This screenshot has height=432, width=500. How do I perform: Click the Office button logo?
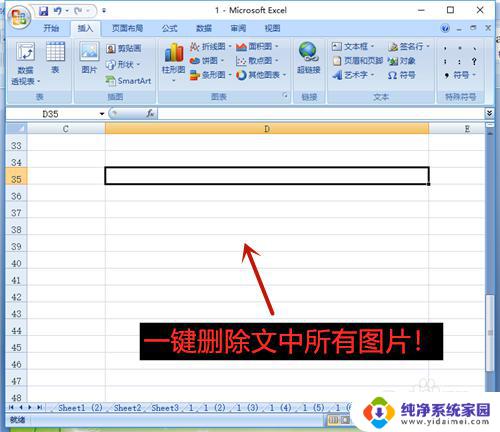click(19, 16)
